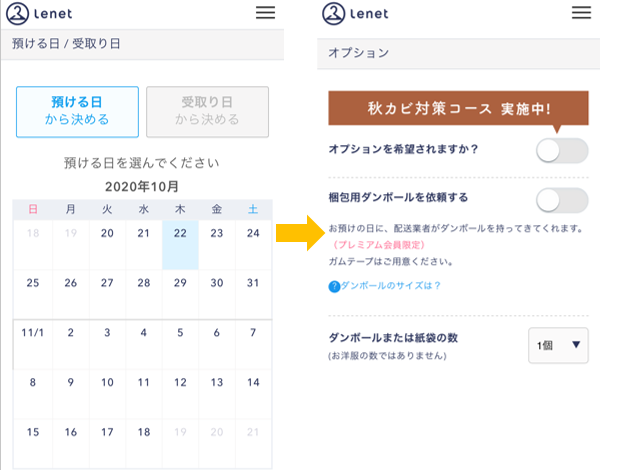The width and height of the screenshot is (634, 470).
Task: Click the 秋カビ対策コース 実施中! banner
Action: pyautogui.click(x=458, y=108)
